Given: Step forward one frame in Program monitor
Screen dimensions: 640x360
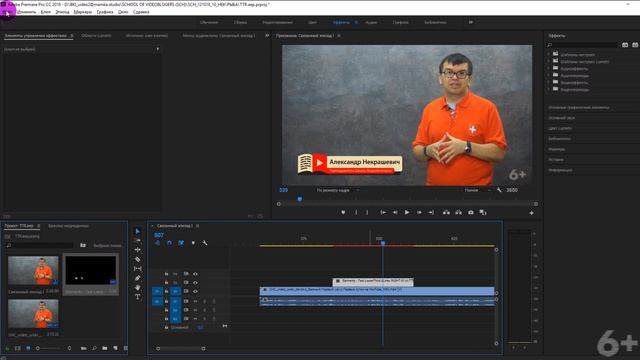Looking at the screenshot, I should 419,212.
